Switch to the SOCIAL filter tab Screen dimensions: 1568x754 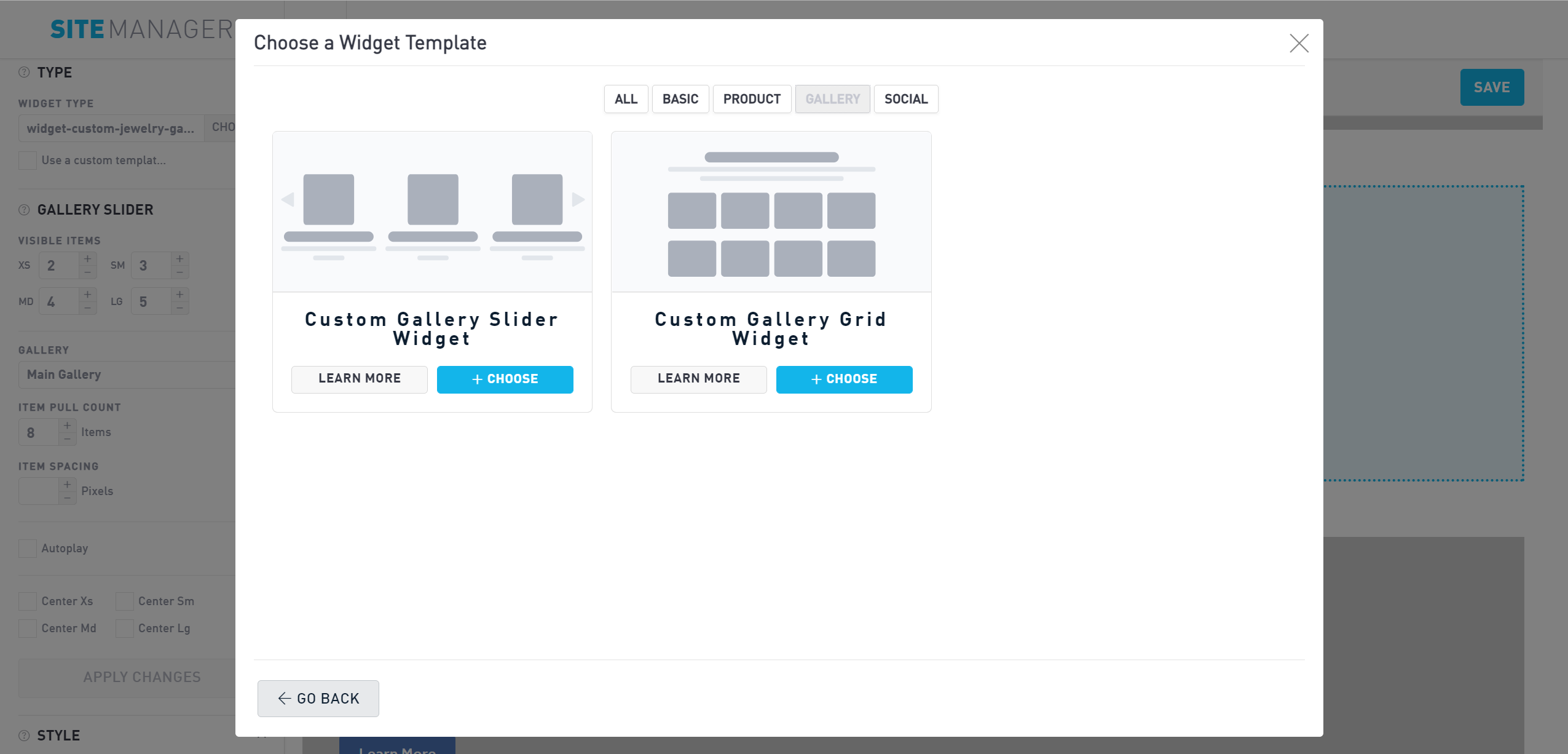pos(905,99)
